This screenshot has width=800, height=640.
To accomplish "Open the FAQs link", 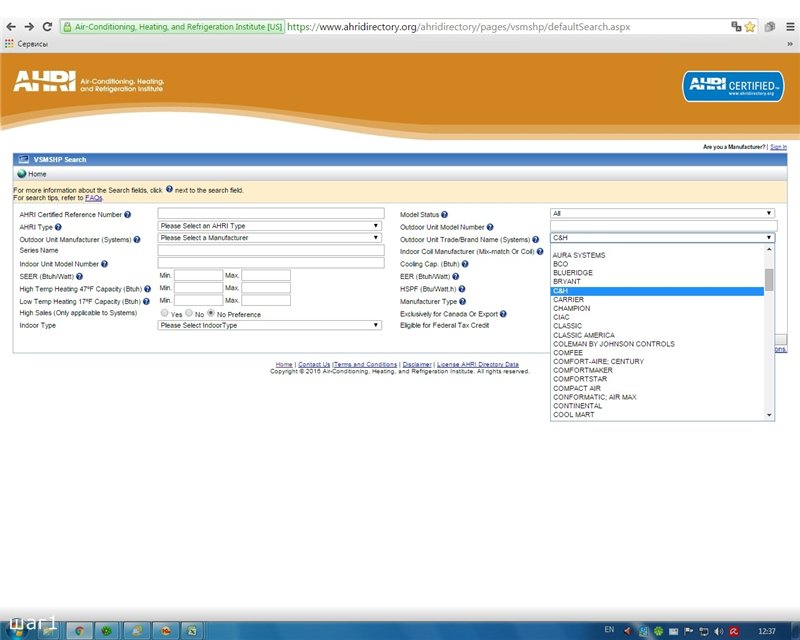I will point(93,198).
